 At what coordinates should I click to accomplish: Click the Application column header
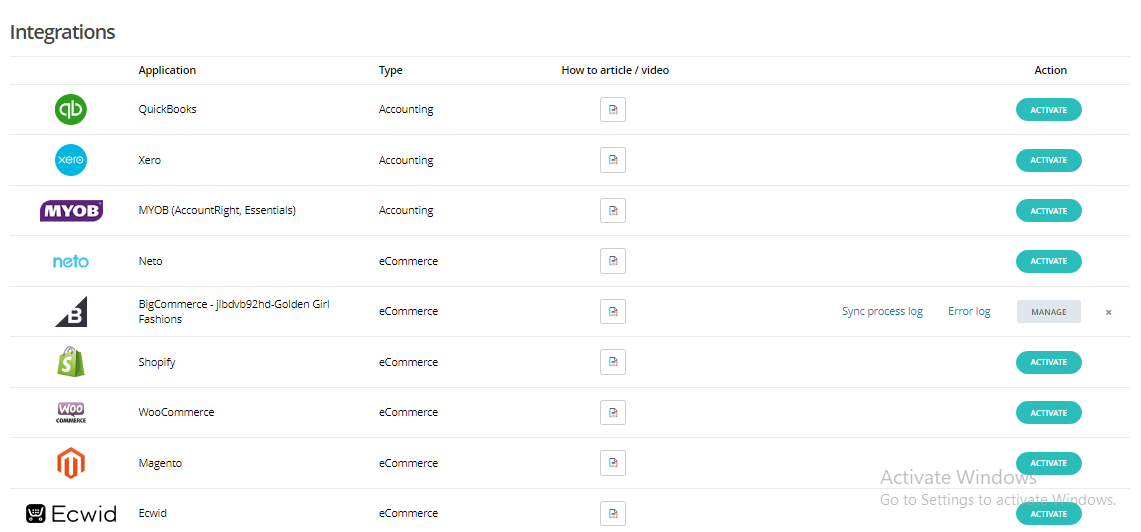click(x=167, y=71)
